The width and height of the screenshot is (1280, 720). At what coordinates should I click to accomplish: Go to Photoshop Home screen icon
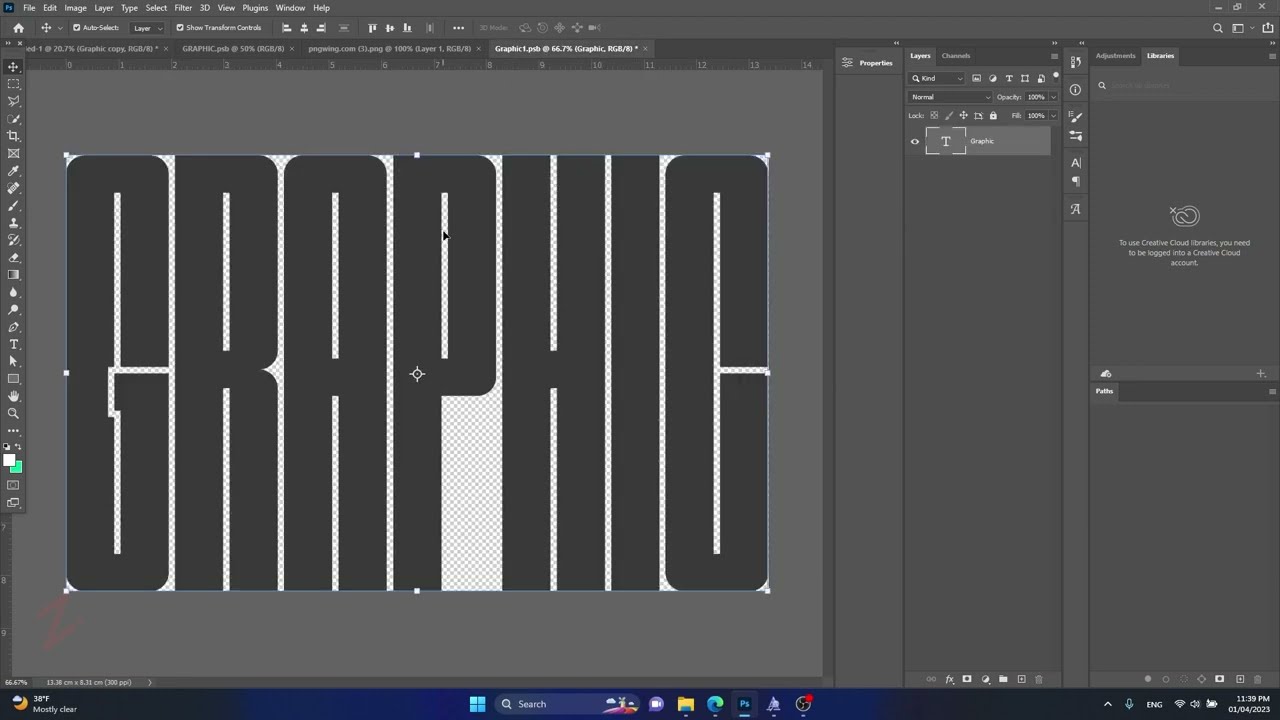coord(18,28)
